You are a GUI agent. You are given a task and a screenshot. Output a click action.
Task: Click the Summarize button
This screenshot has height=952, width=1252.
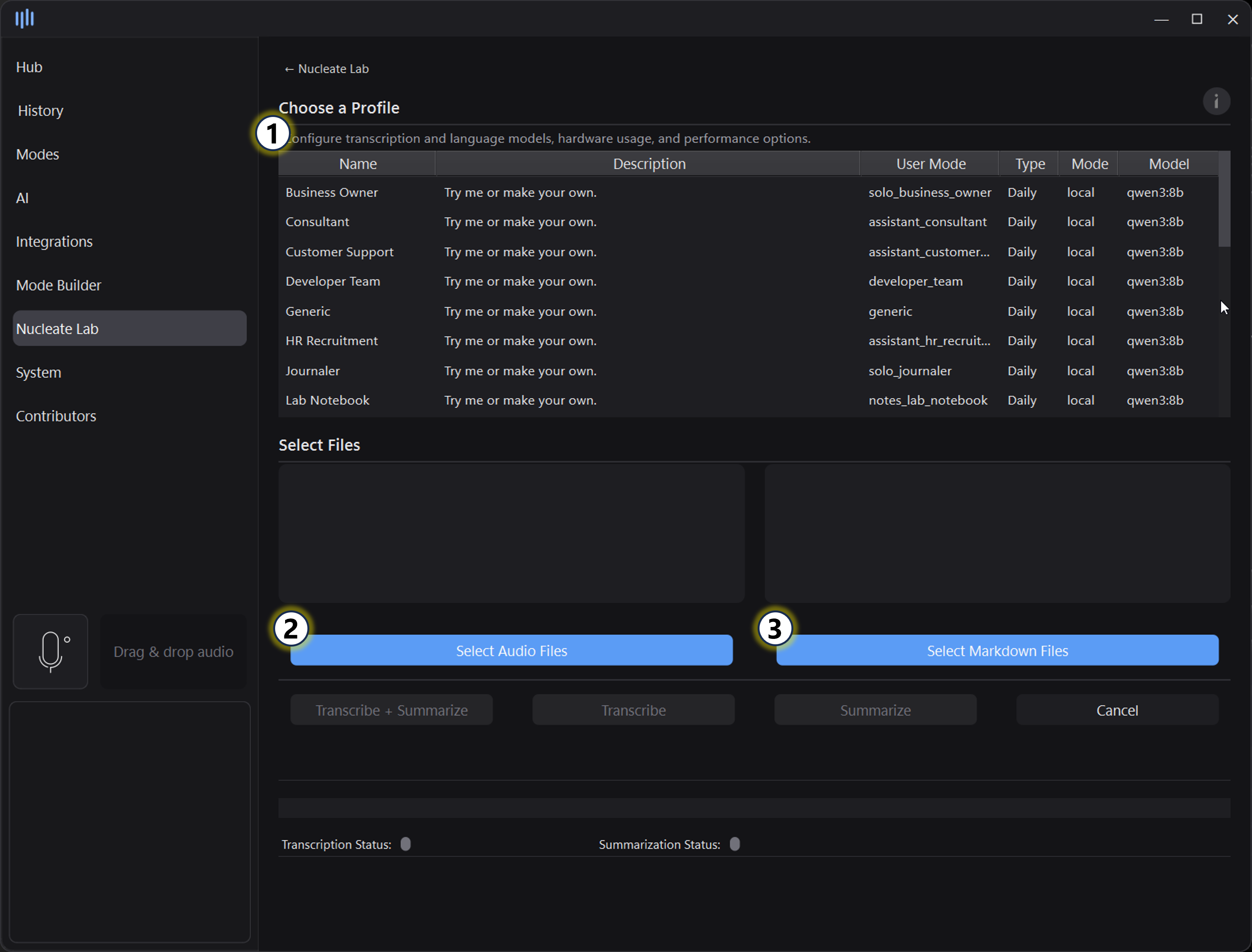[x=875, y=710]
